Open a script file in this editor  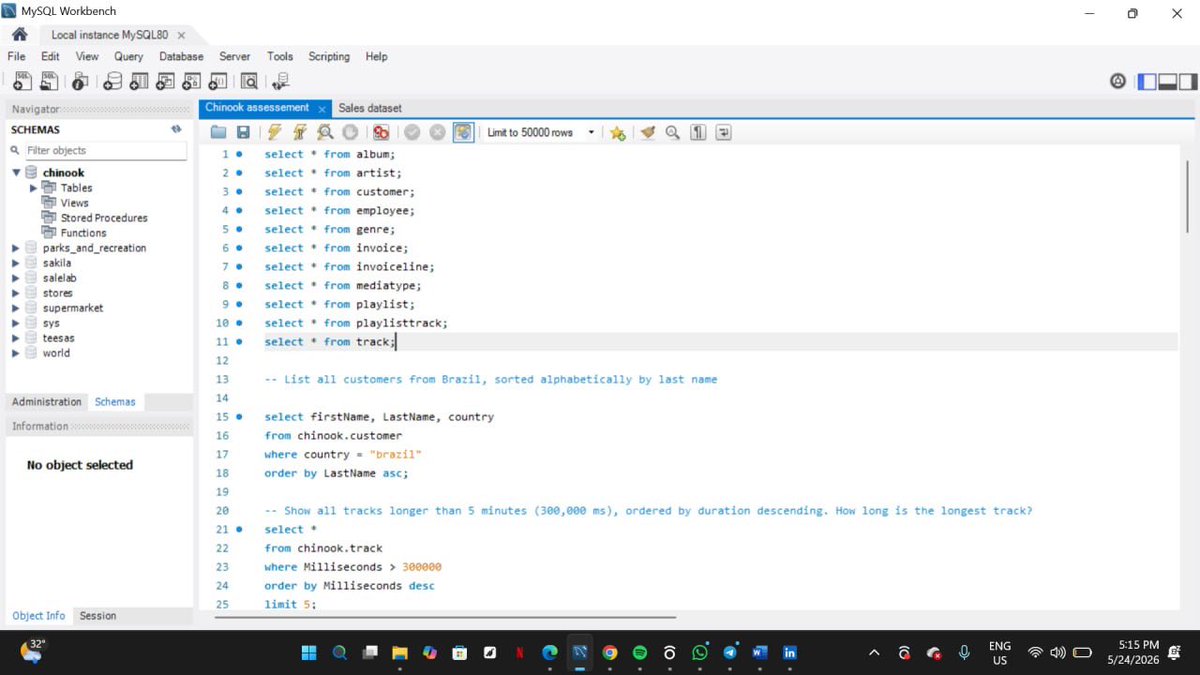point(218,132)
